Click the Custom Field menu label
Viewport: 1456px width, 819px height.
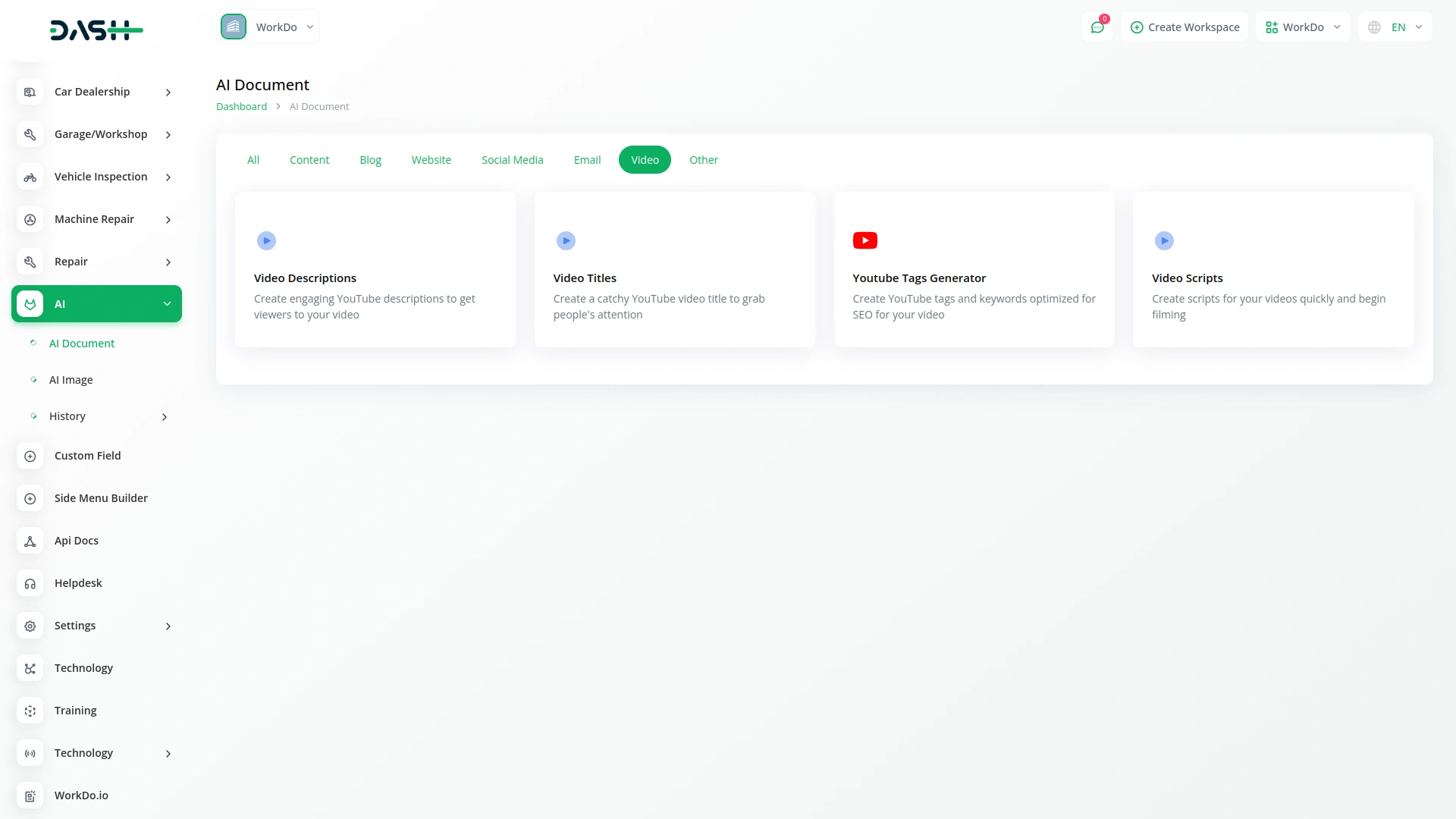pos(88,456)
